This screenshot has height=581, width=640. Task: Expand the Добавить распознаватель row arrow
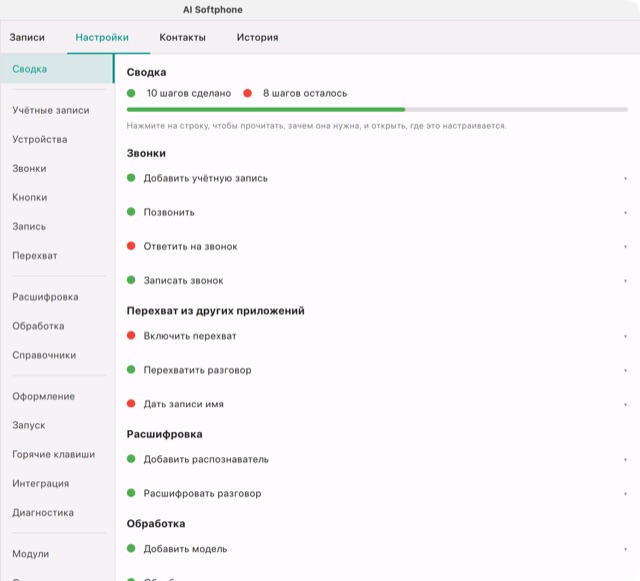(625, 460)
